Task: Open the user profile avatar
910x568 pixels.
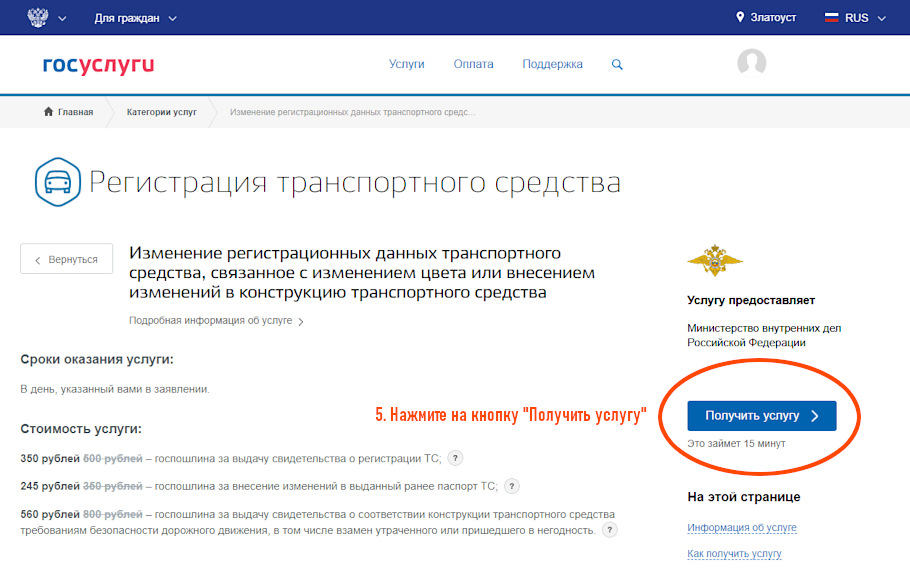Action: 752,63
